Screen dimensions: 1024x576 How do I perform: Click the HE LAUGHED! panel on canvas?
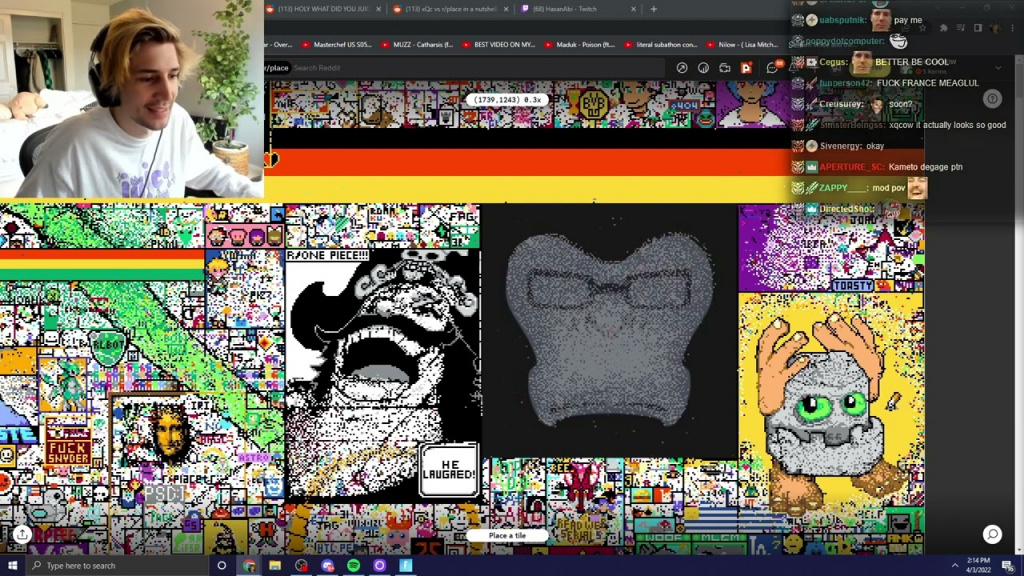449,470
